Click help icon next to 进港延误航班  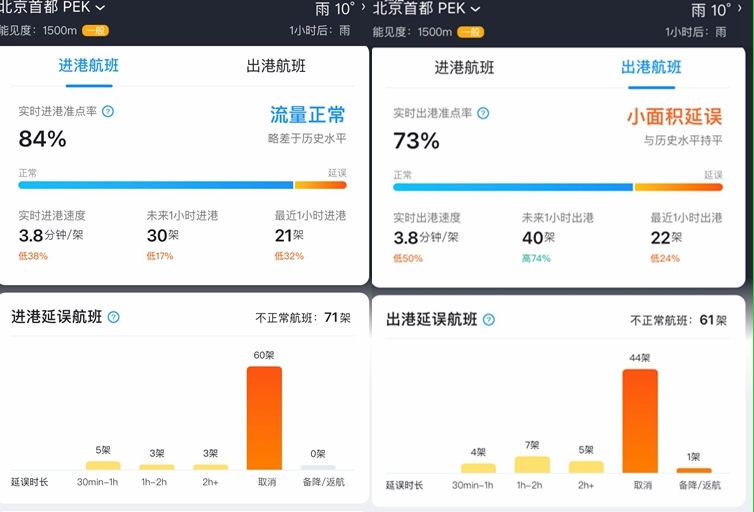point(113,317)
